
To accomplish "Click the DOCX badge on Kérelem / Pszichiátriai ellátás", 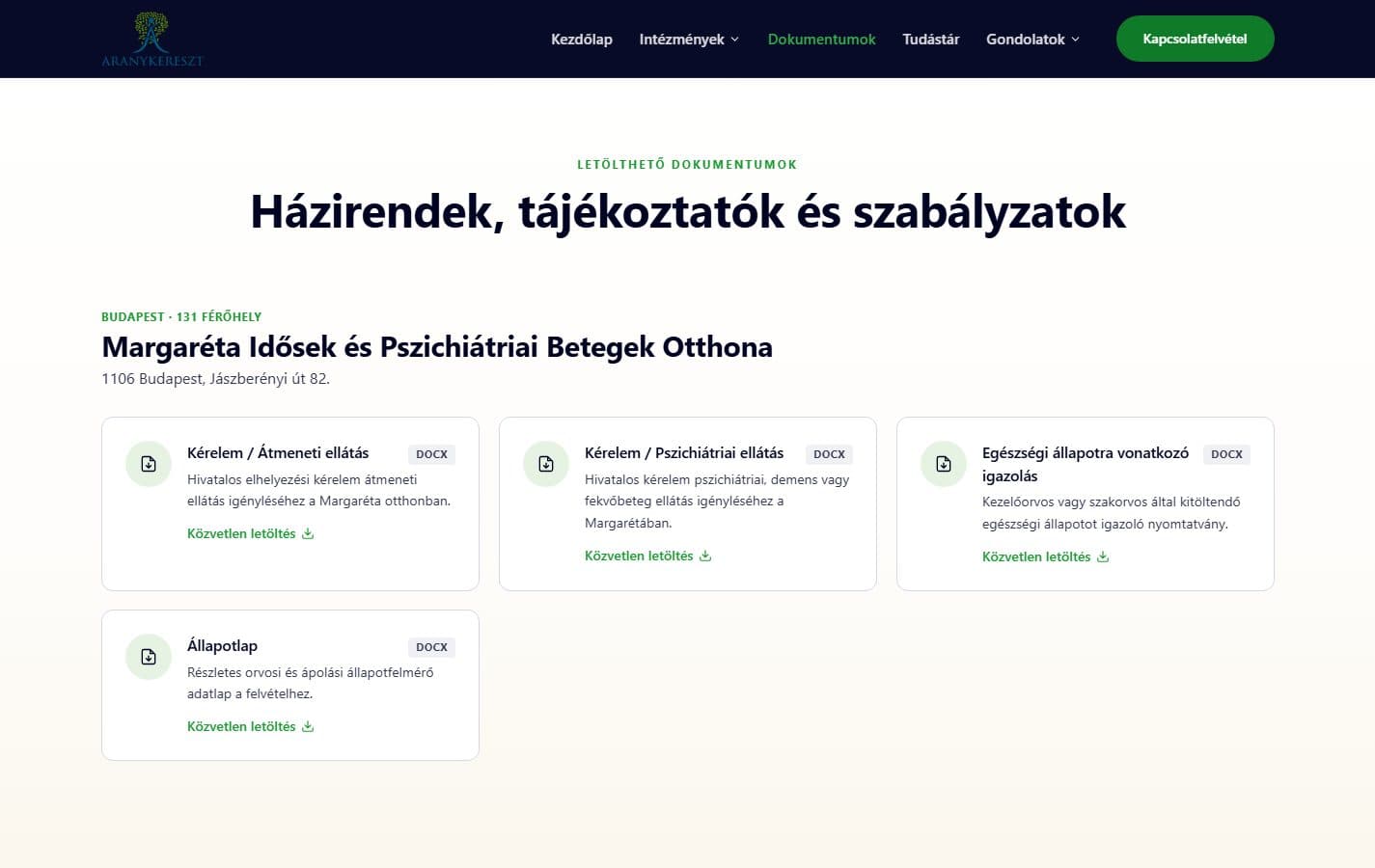I will pos(829,454).
